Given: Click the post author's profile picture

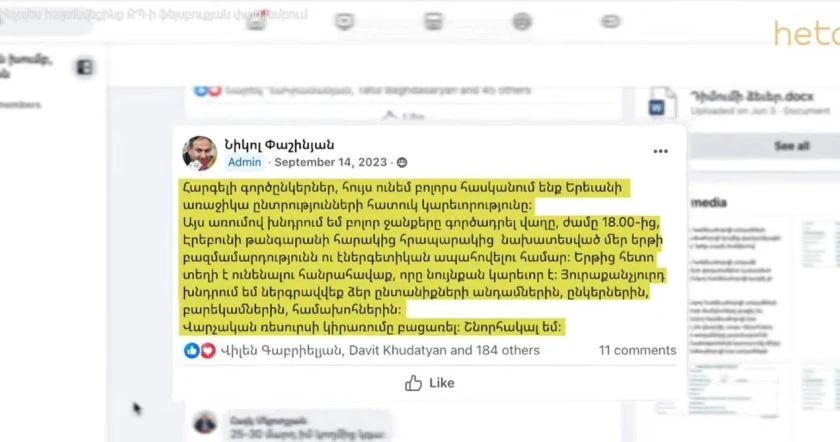Looking at the screenshot, I should point(199,153).
